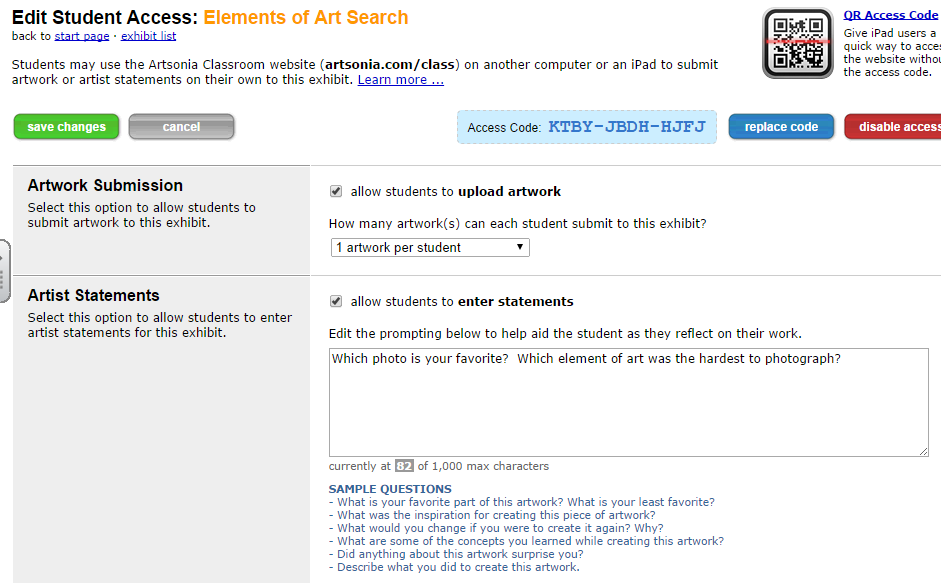Image resolution: width=941 pixels, height=583 pixels.
Task: Open the start page link
Action: coord(82,36)
